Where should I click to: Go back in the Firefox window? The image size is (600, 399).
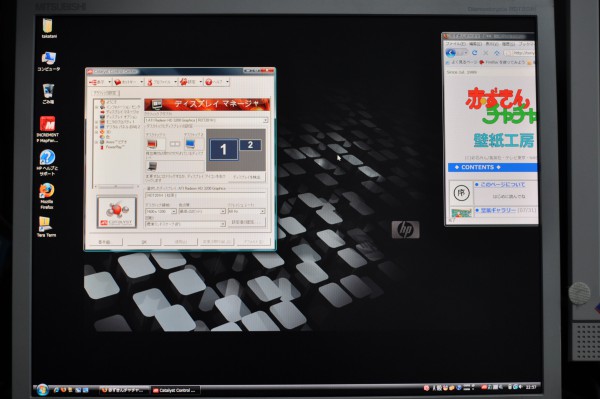(x=450, y=53)
